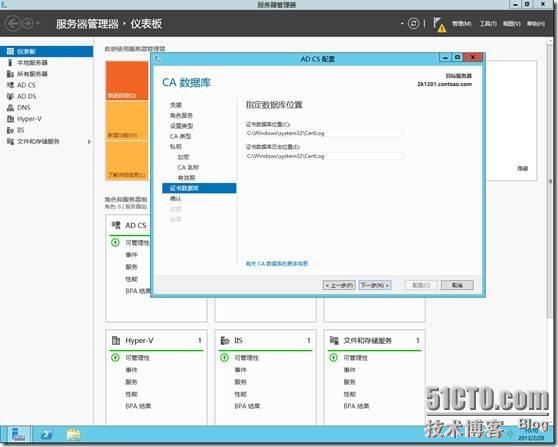Open the 工具(T) menu
558x447 pixels.
tap(488, 24)
